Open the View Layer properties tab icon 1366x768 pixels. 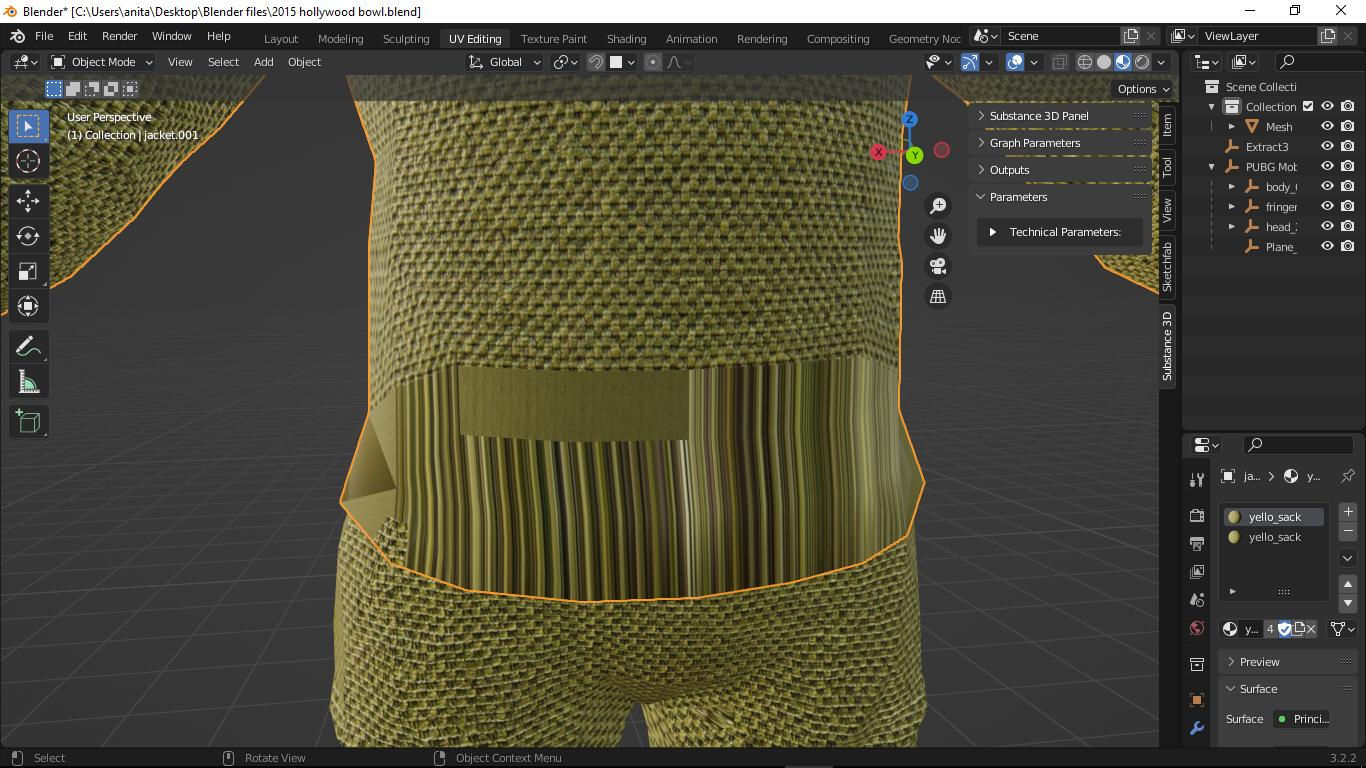click(1197, 572)
